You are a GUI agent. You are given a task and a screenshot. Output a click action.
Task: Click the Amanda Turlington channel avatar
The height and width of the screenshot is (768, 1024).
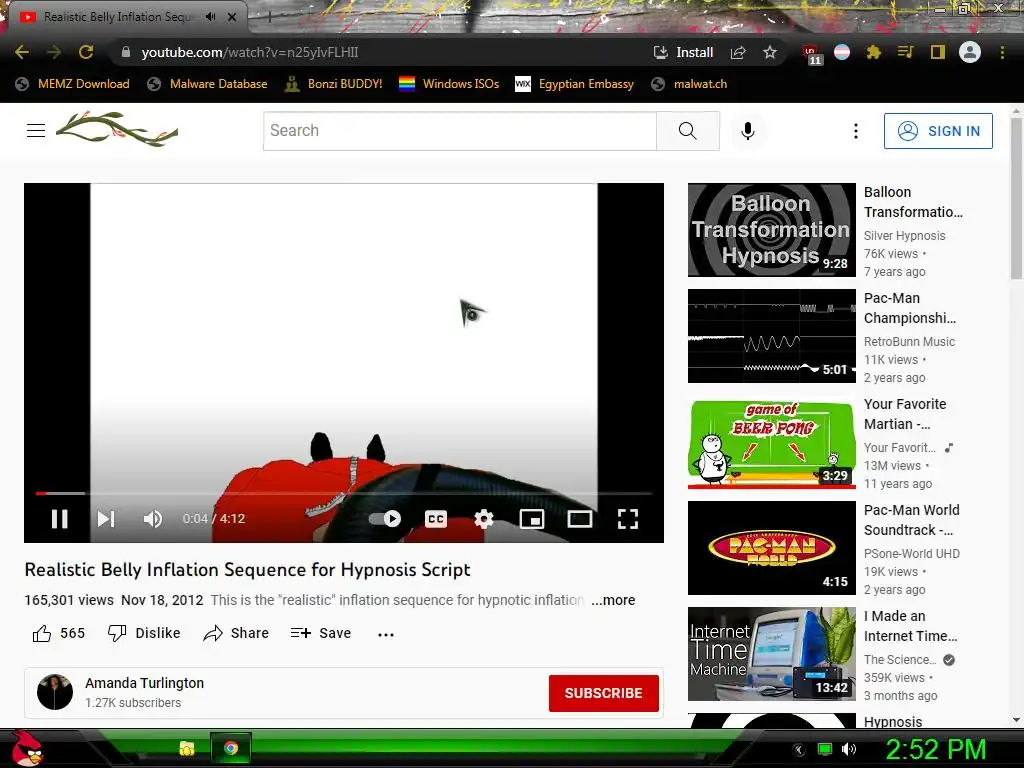pos(55,692)
